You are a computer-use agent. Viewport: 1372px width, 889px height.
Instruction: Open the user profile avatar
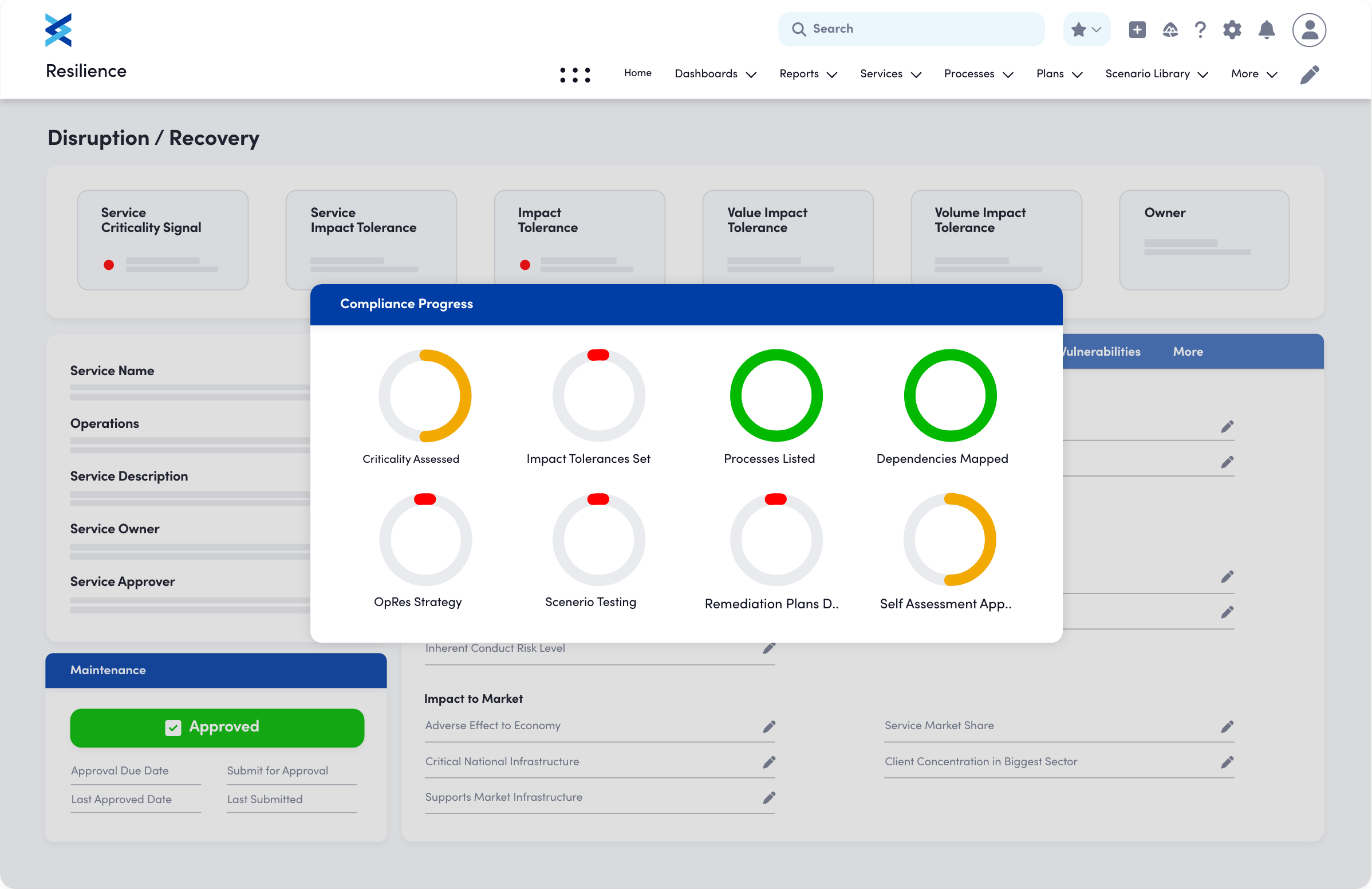point(1308,29)
